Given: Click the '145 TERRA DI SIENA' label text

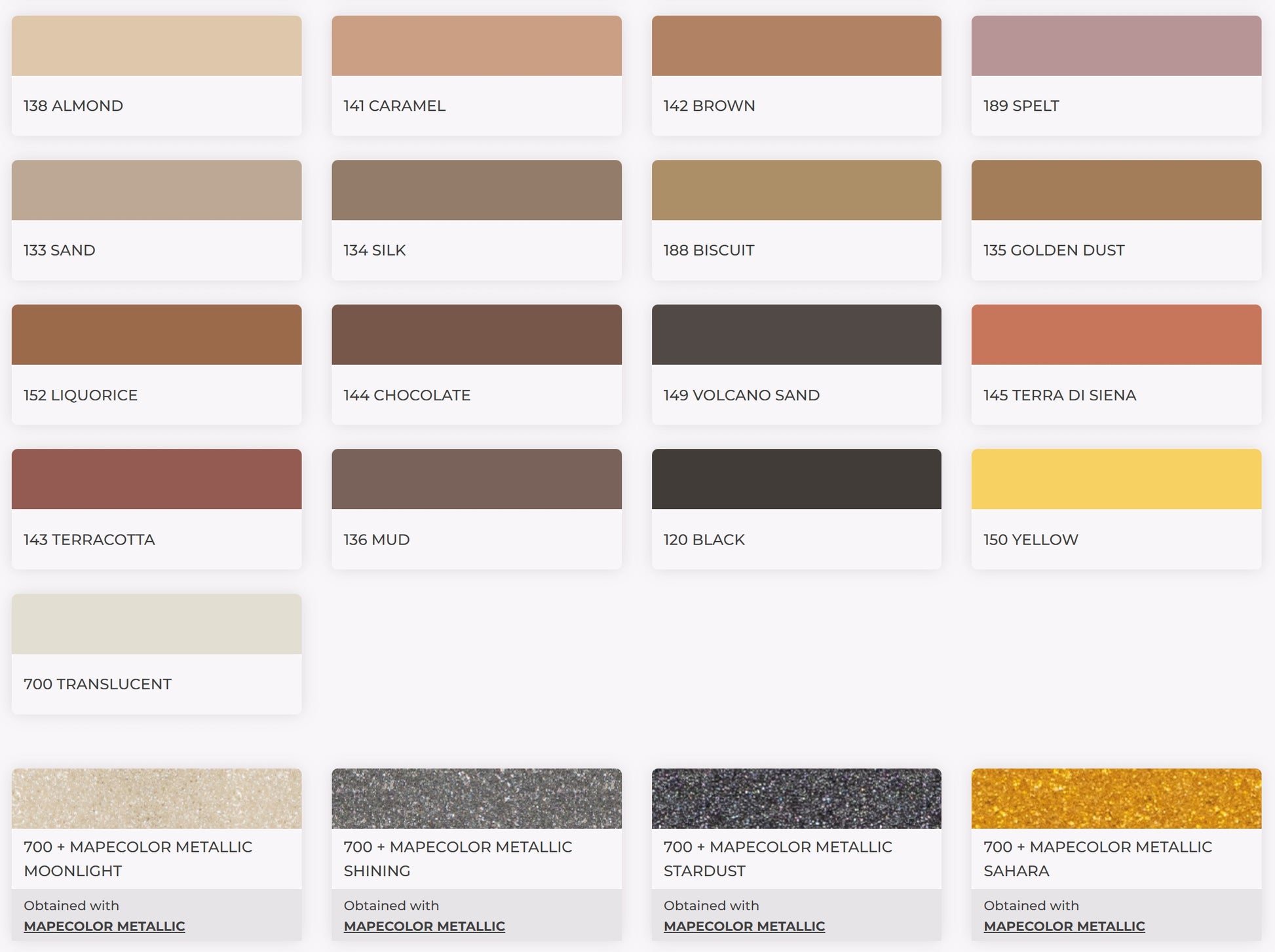Looking at the screenshot, I should (x=1059, y=395).
